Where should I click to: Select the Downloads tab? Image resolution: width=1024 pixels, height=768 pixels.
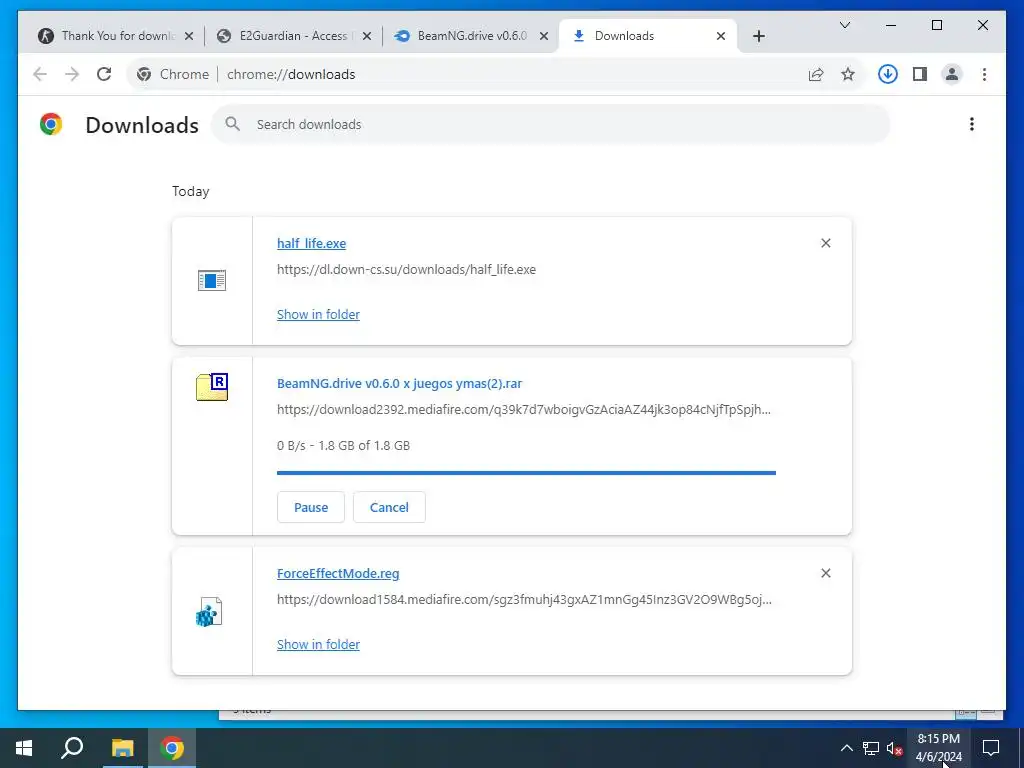tap(648, 36)
